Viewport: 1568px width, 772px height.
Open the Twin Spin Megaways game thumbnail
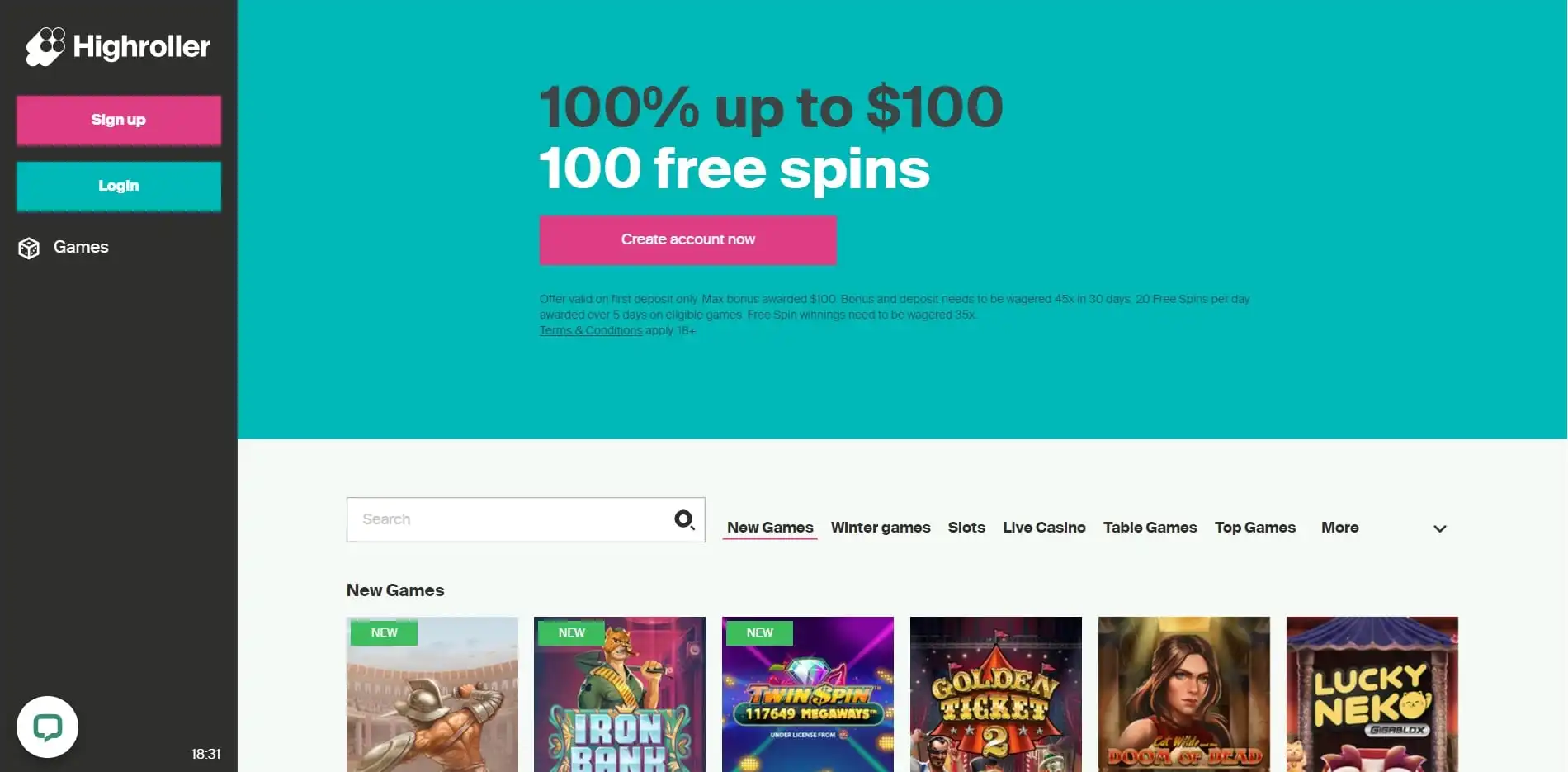point(808,694)
